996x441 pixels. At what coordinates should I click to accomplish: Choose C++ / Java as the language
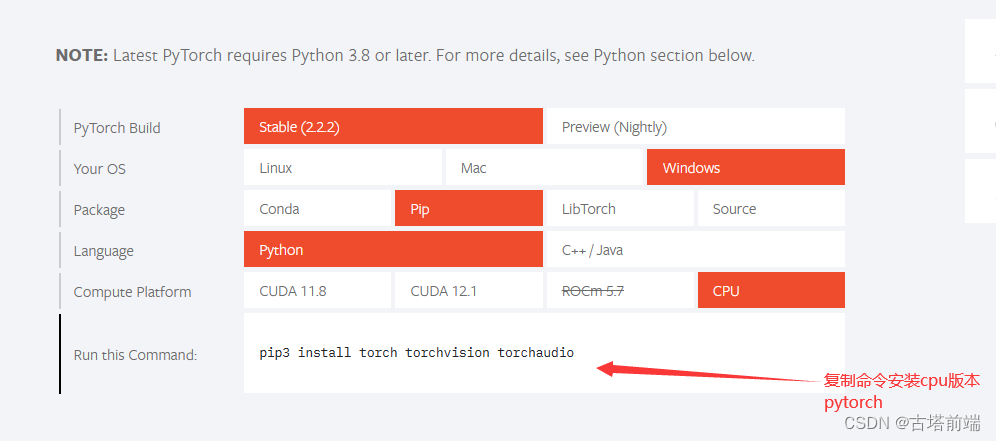(696, 250)
